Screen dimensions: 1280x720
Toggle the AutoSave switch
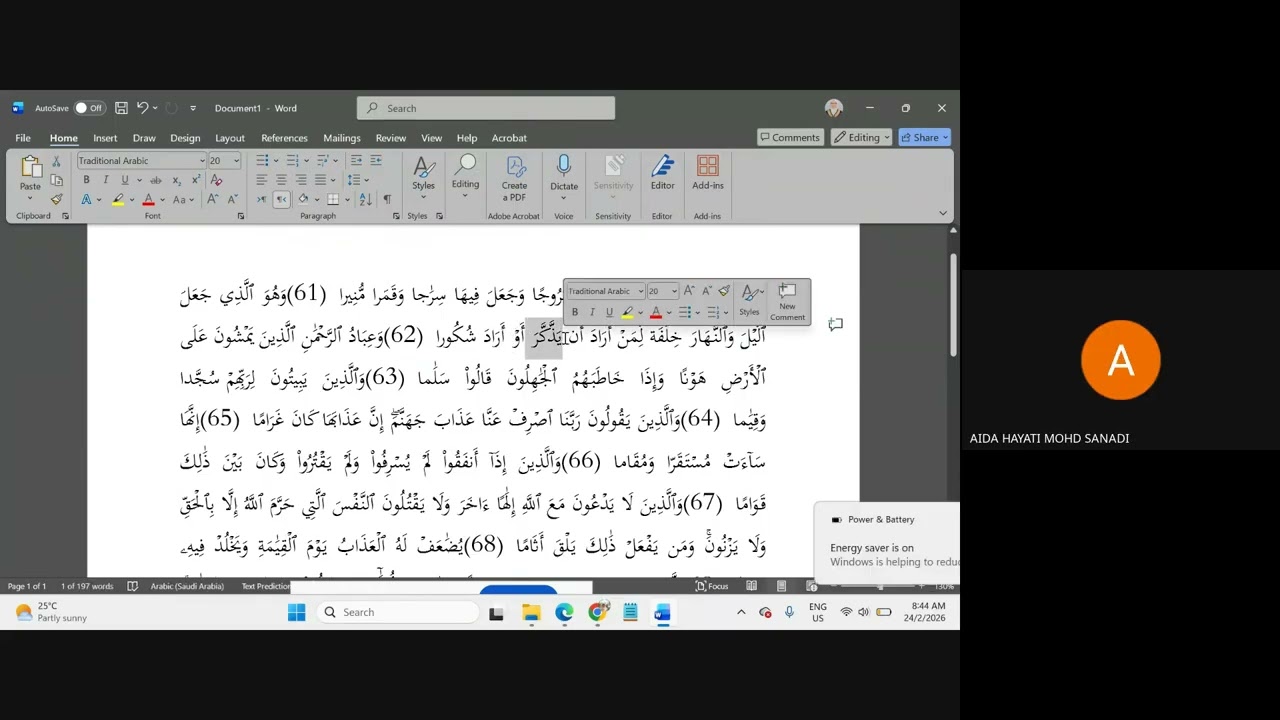(89, 108)
